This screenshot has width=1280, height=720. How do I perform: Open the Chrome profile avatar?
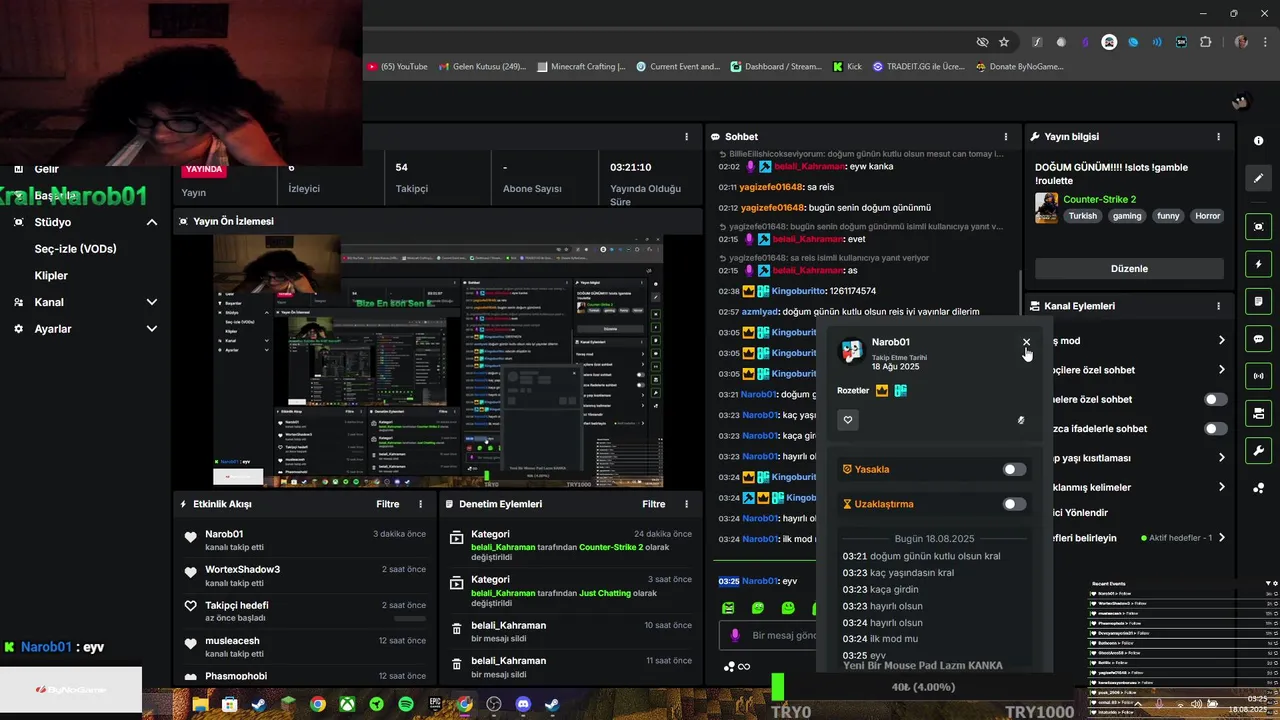coord(1241,42)
